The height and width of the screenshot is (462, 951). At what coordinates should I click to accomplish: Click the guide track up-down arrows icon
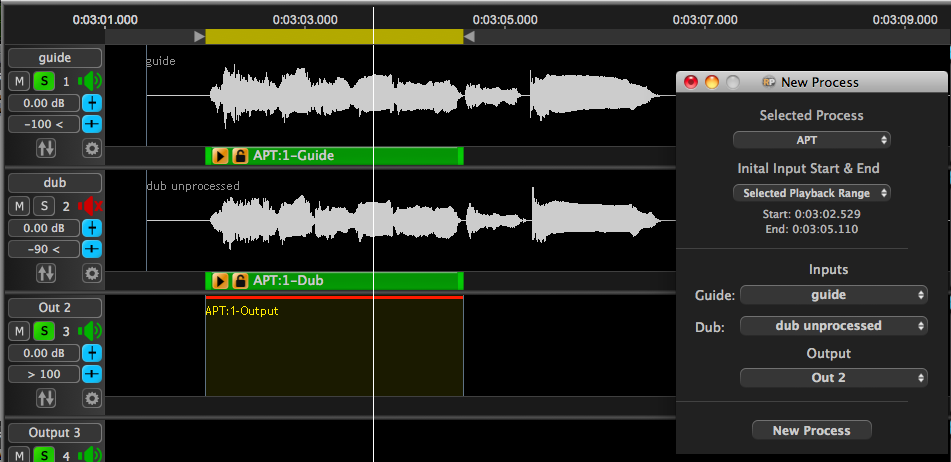(x=46, y=148)
